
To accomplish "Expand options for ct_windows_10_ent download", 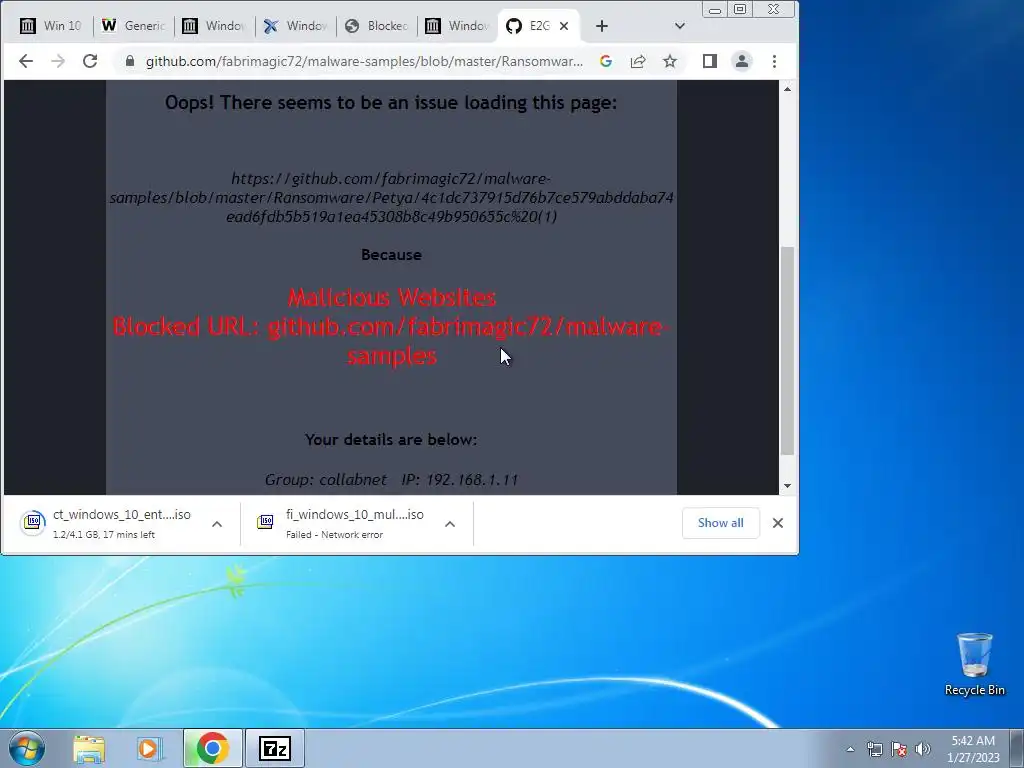I will 217,524.
